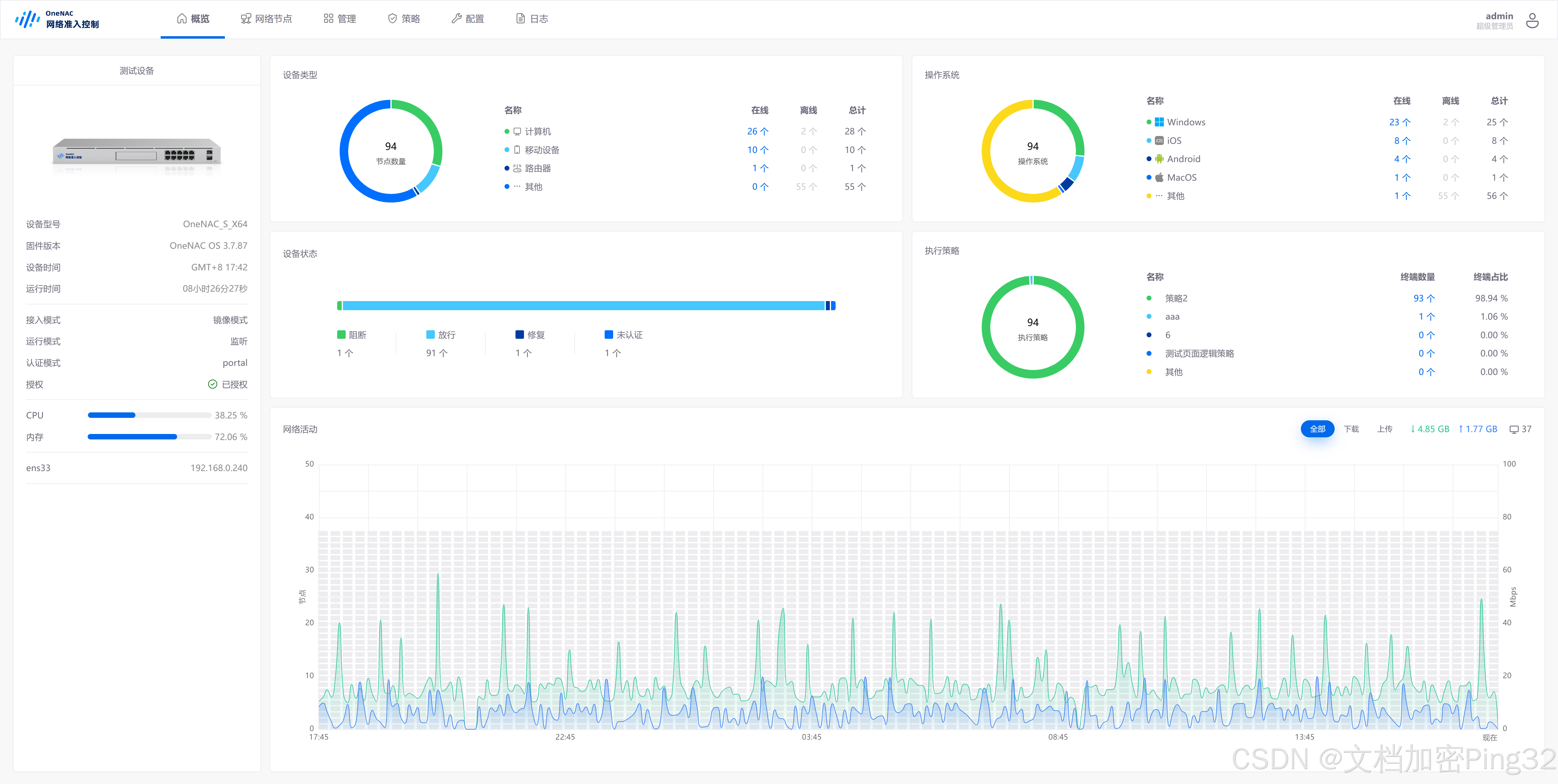This screenshot has width=1558, height=784.
Task: Click the Windows OS icon in list
Action: (x=1159, y=122)
